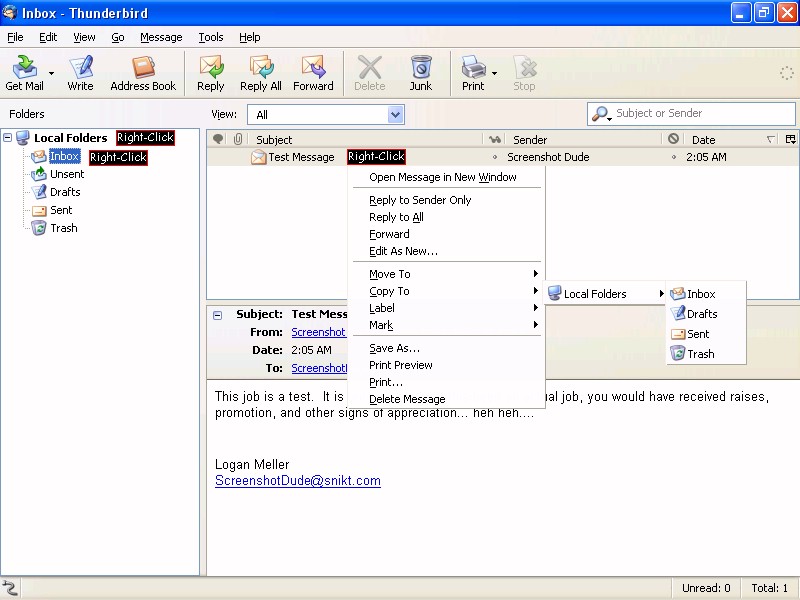800x600 pixels.
Task: Click the online/offline icon in status bar
Action: pos(10,588)
